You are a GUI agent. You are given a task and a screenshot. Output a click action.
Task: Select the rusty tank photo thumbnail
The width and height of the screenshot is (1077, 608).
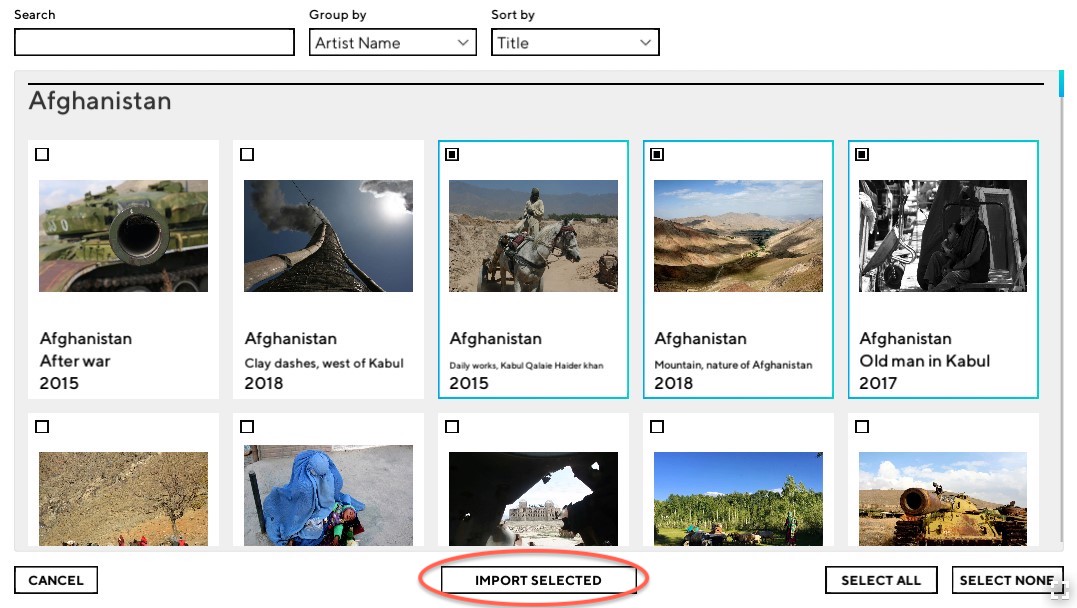(x=943, y=499)
